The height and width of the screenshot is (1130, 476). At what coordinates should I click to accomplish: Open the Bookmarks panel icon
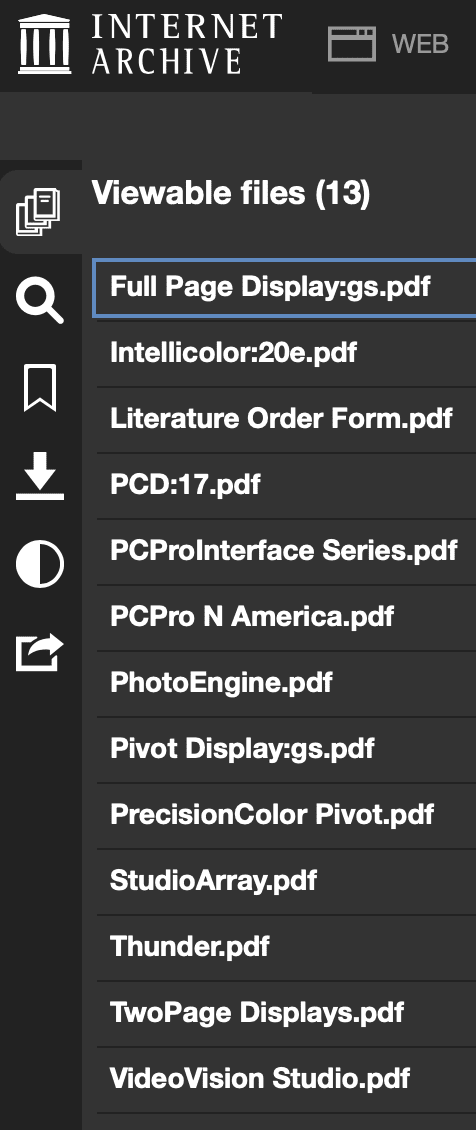(40, 388)
